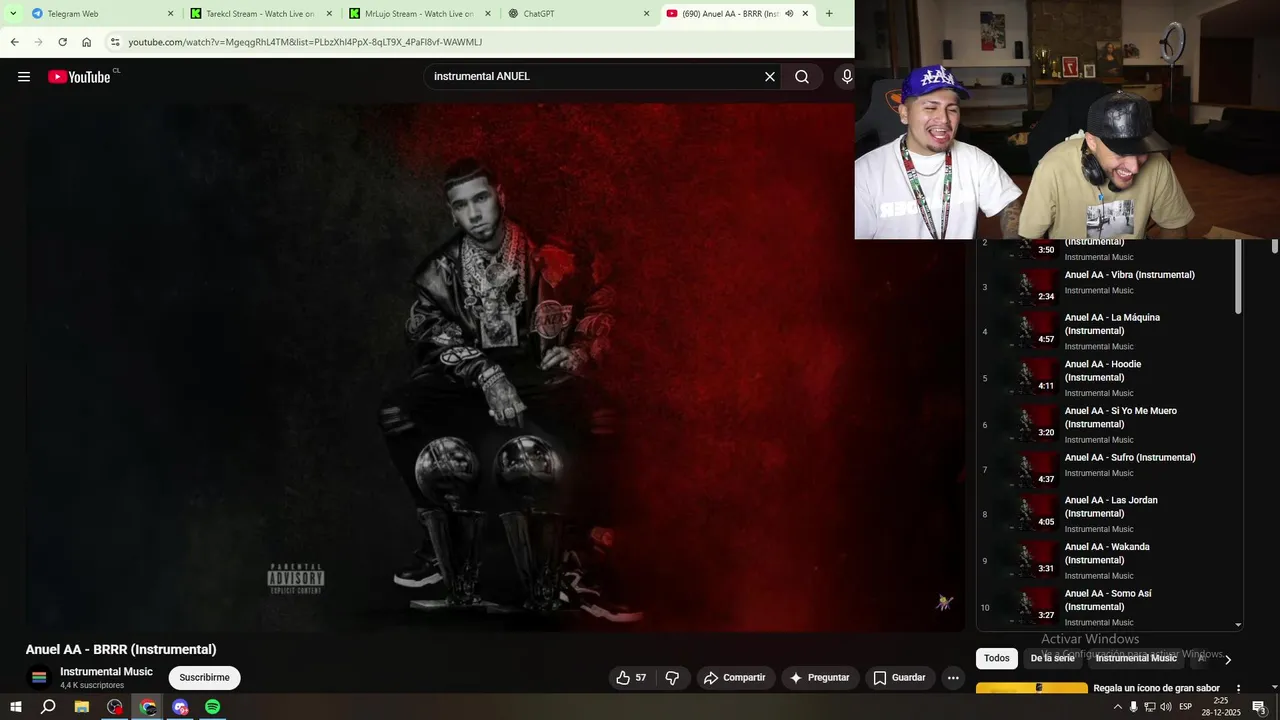Open the Instrumental Music channel avatar
1280x720 pixels.
tap(39, 678)
